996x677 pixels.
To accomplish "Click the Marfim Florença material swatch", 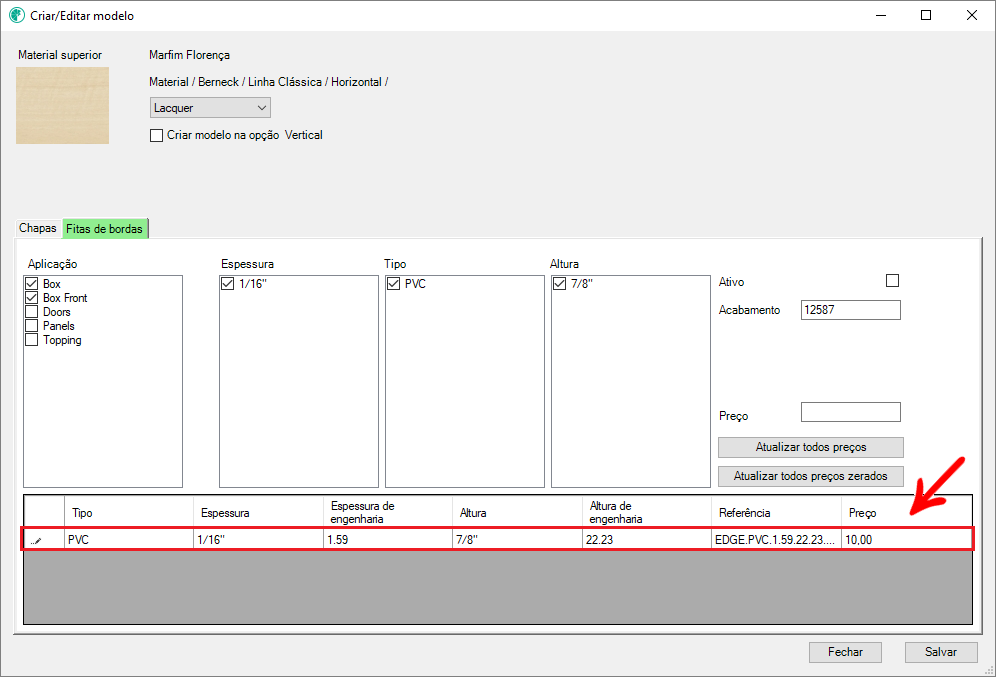I will pos(62,105).
